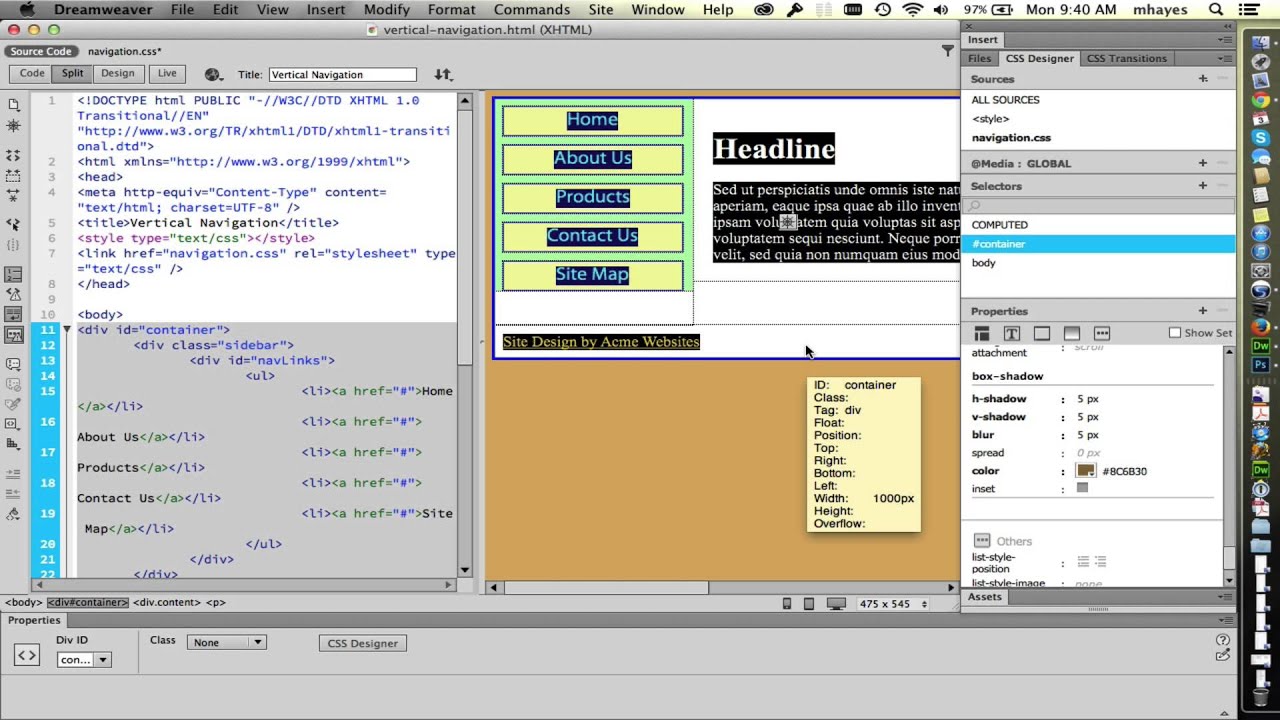The image size is (1280, 720).
Task: Open the Class dropdown in Properties
Action: [x=226, y=642]
